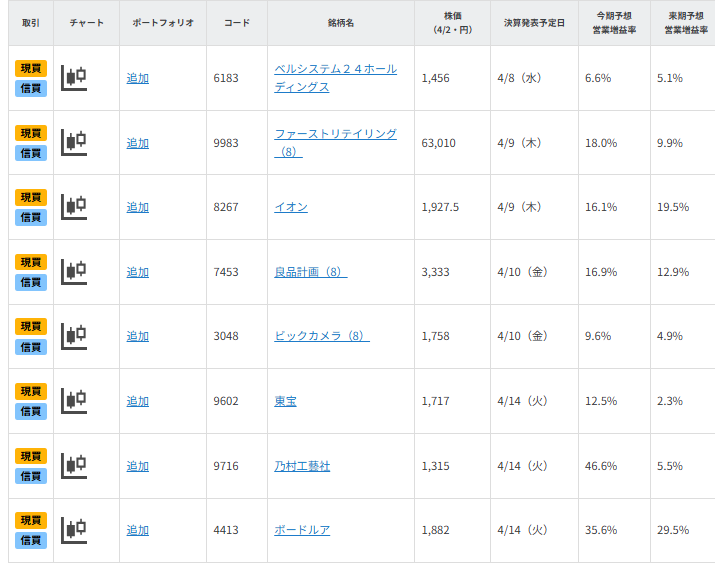This screenshot has height=575, width=715.
Task: Add ビックカメラ to portfolio via 追加
Action: tap(137, 336)
